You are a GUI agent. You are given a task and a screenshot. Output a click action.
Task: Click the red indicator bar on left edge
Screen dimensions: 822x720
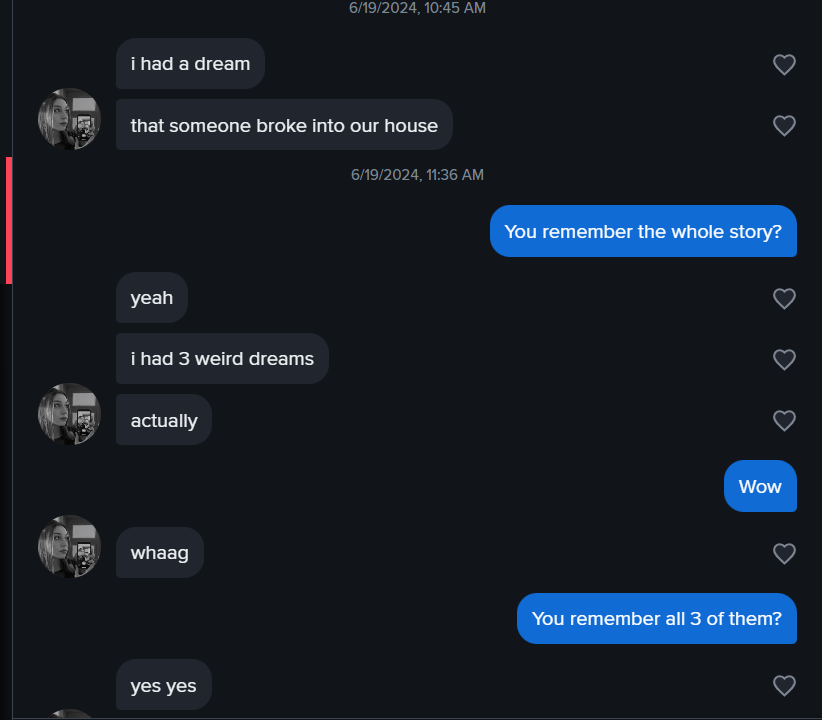(9, 220)
